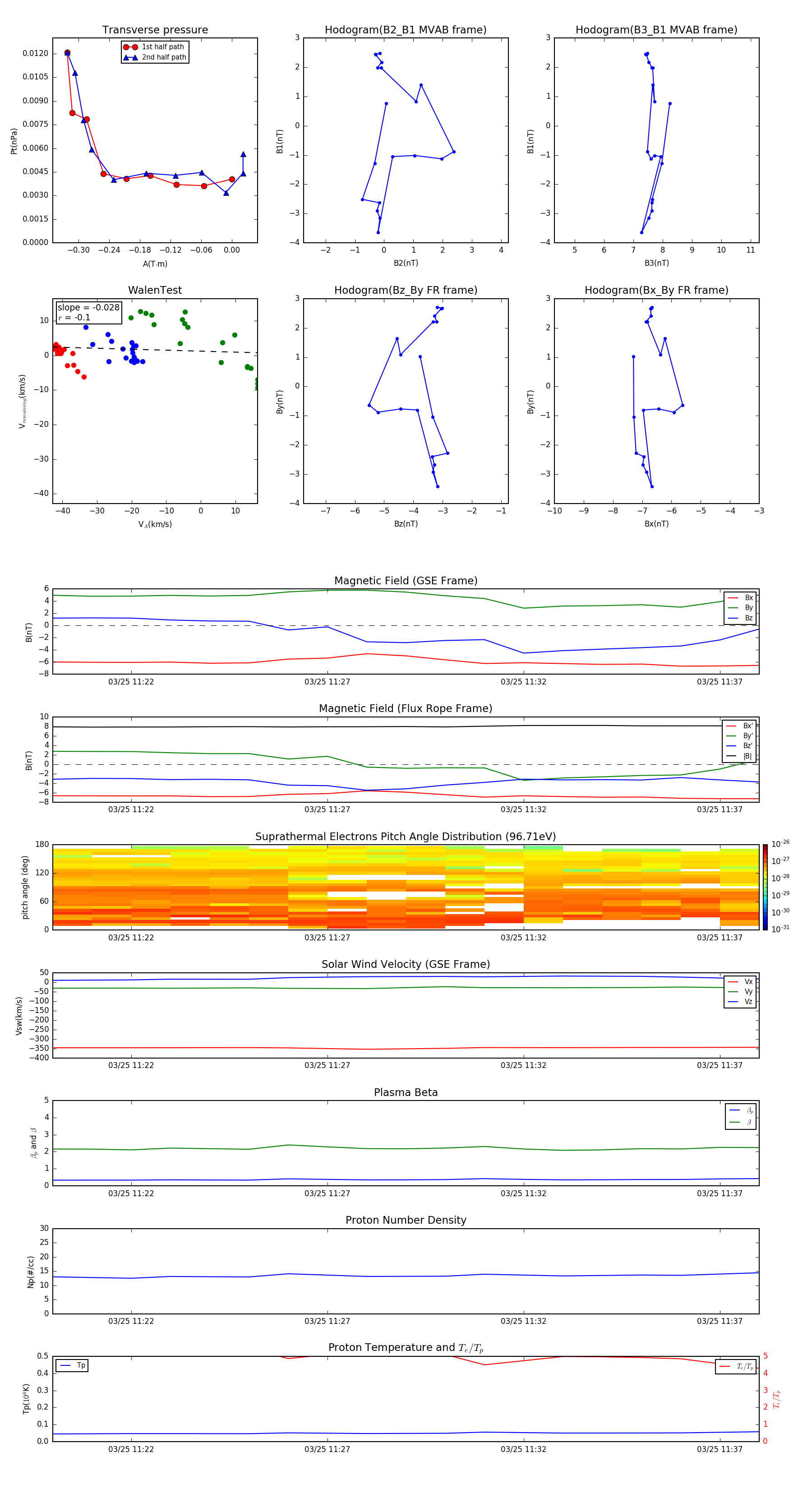Click the "Hodogram(B3_B1 MVAB frame)" title

point(656,29)
